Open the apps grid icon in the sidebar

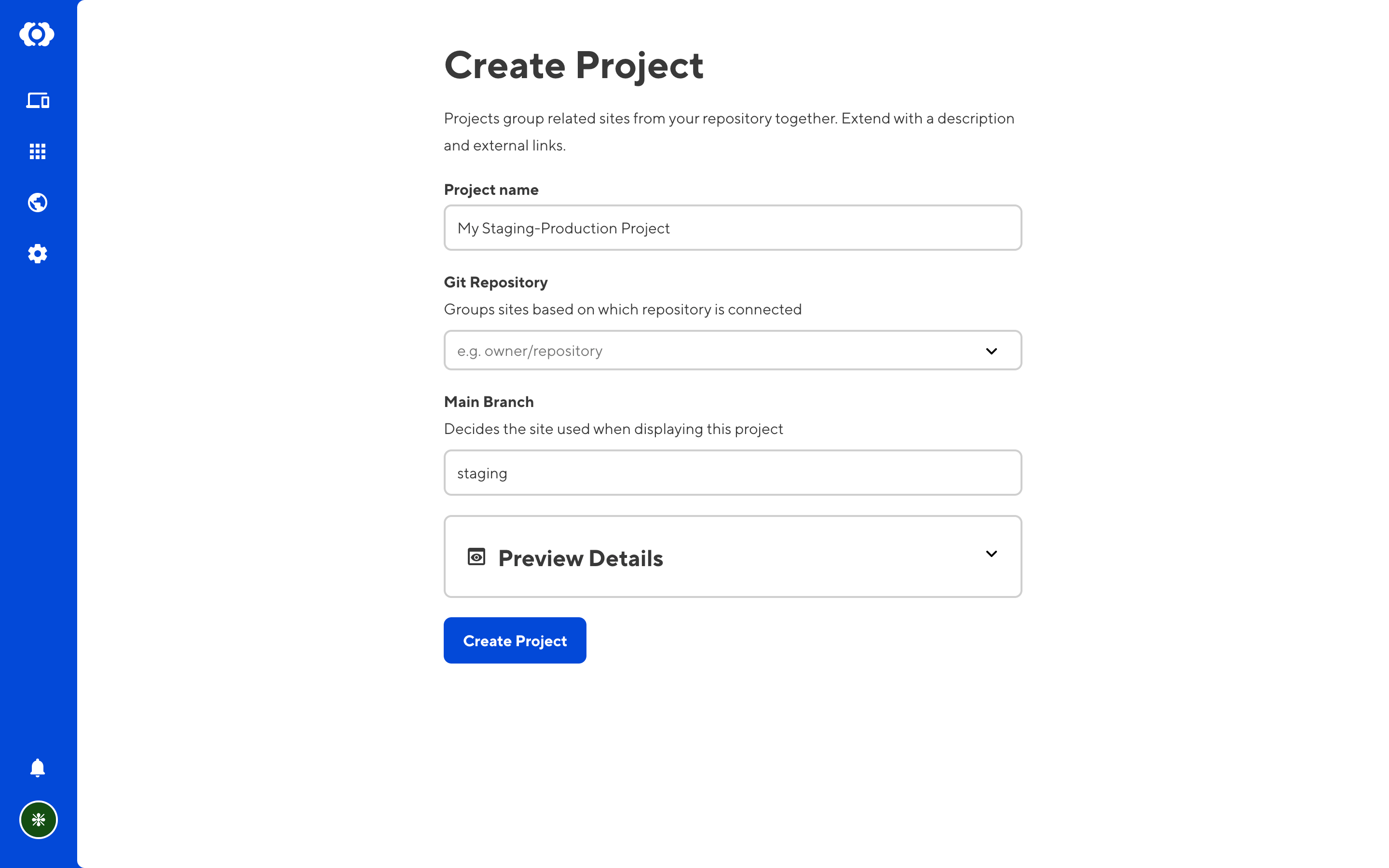click(38, 151)
